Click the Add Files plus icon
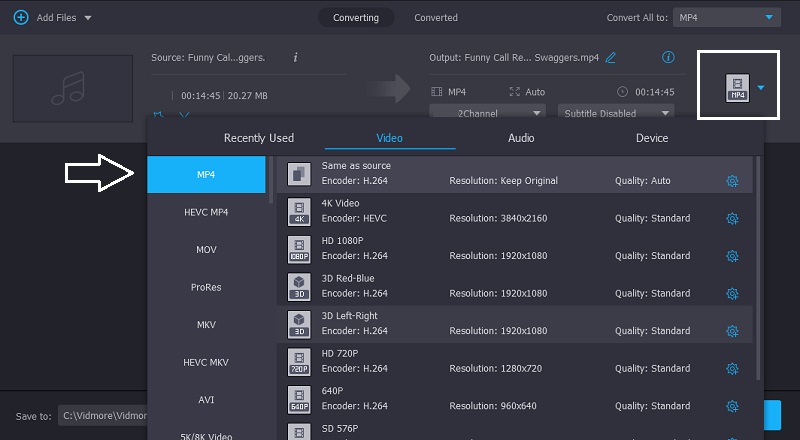 point(20,18)
